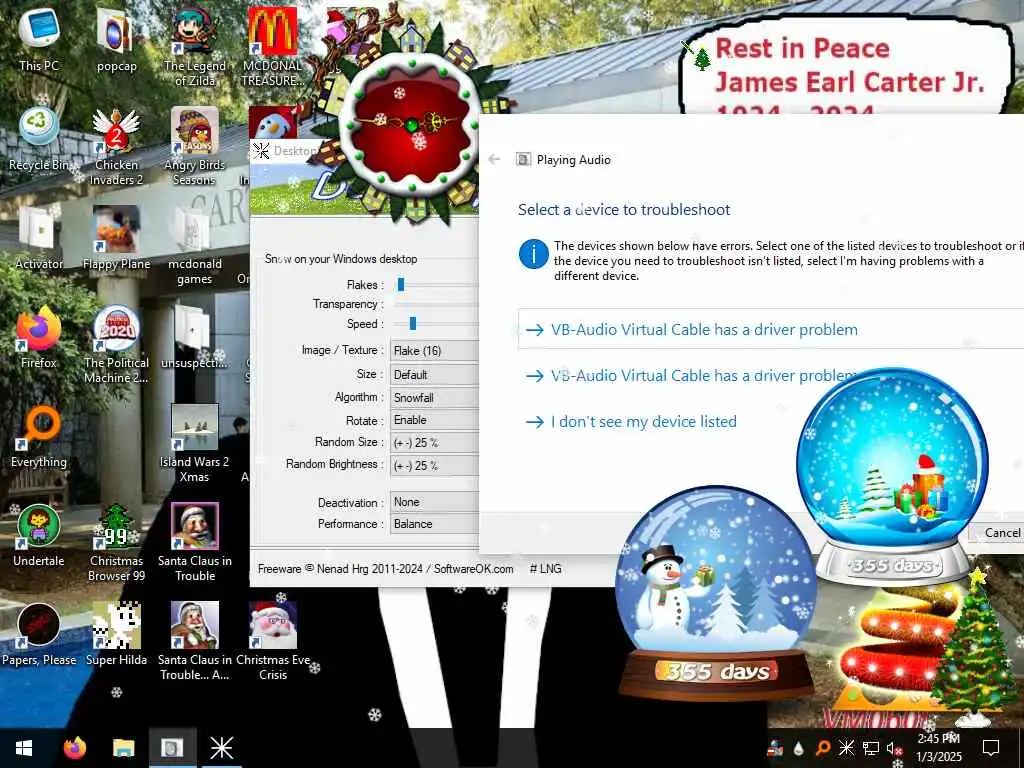Image resolution: width=1024 pixels, height=768 pixels.
Task: Adjust the Flakes slider handle
Action: 401,285
